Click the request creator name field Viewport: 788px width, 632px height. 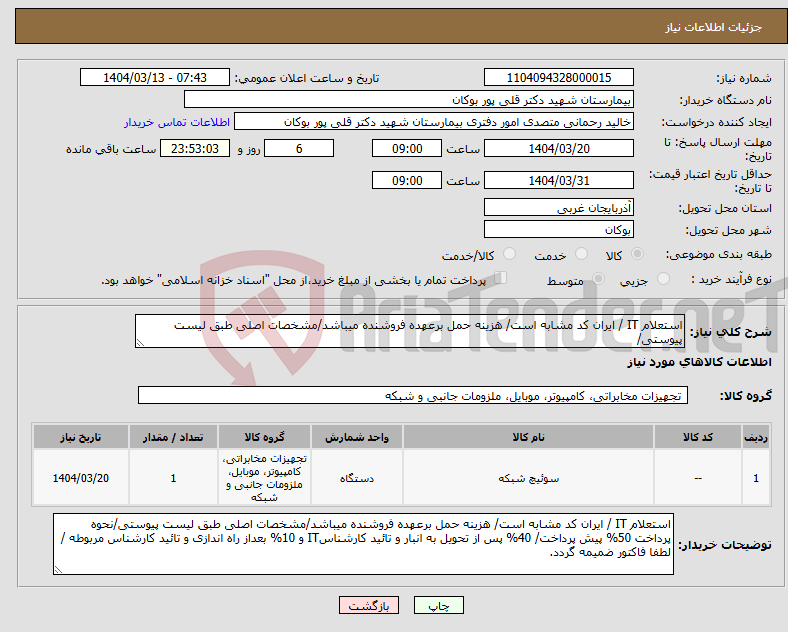click(434, 122)
